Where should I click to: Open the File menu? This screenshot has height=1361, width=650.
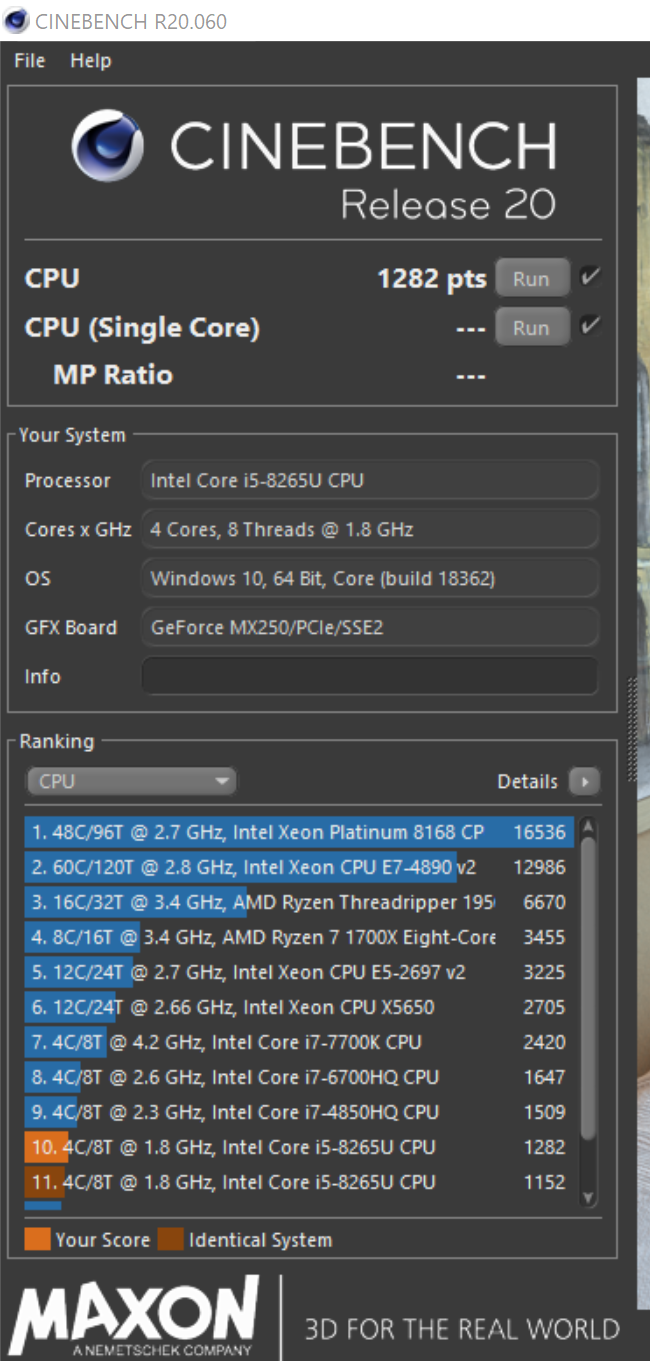tap(30, 61)
